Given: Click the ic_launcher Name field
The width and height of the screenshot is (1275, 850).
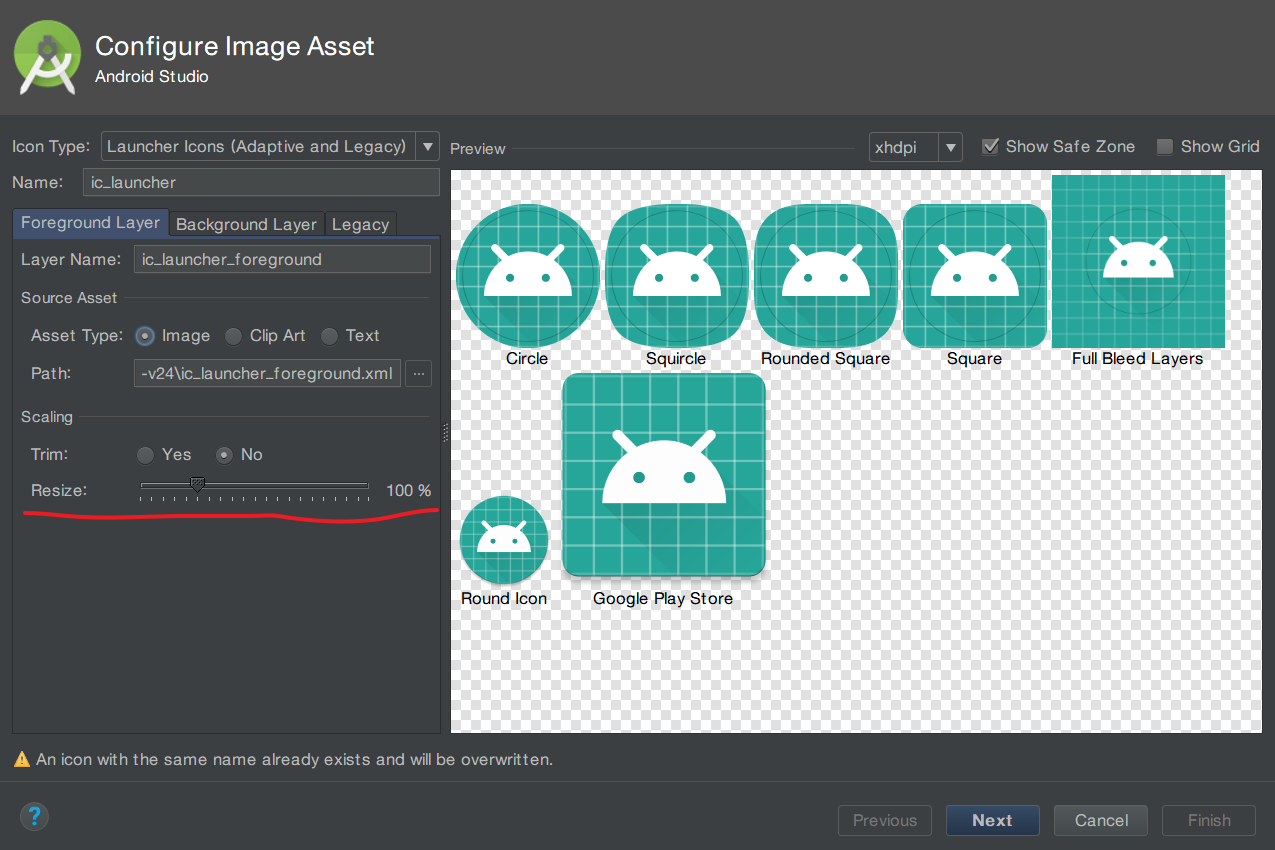Looking at the screenshot, I should coord(261,182).
